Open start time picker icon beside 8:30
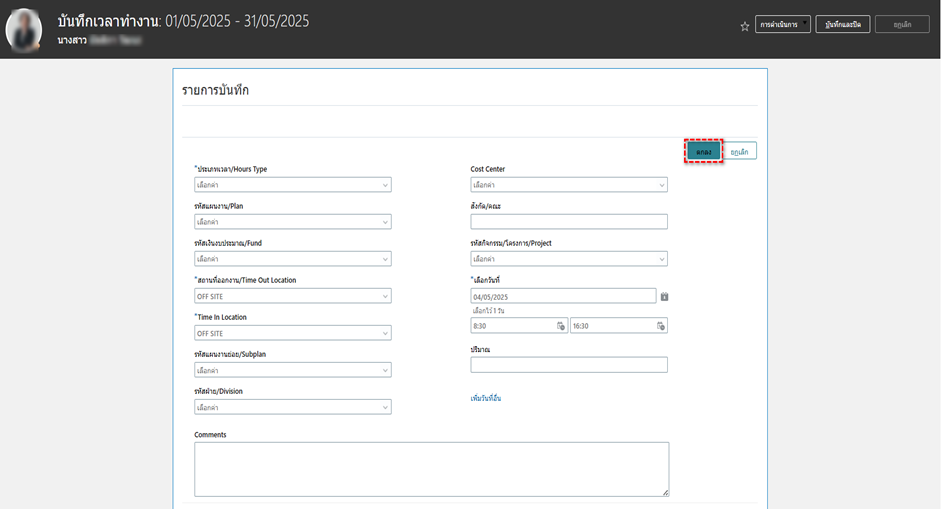941x509 pixels. tap(561, 326)
